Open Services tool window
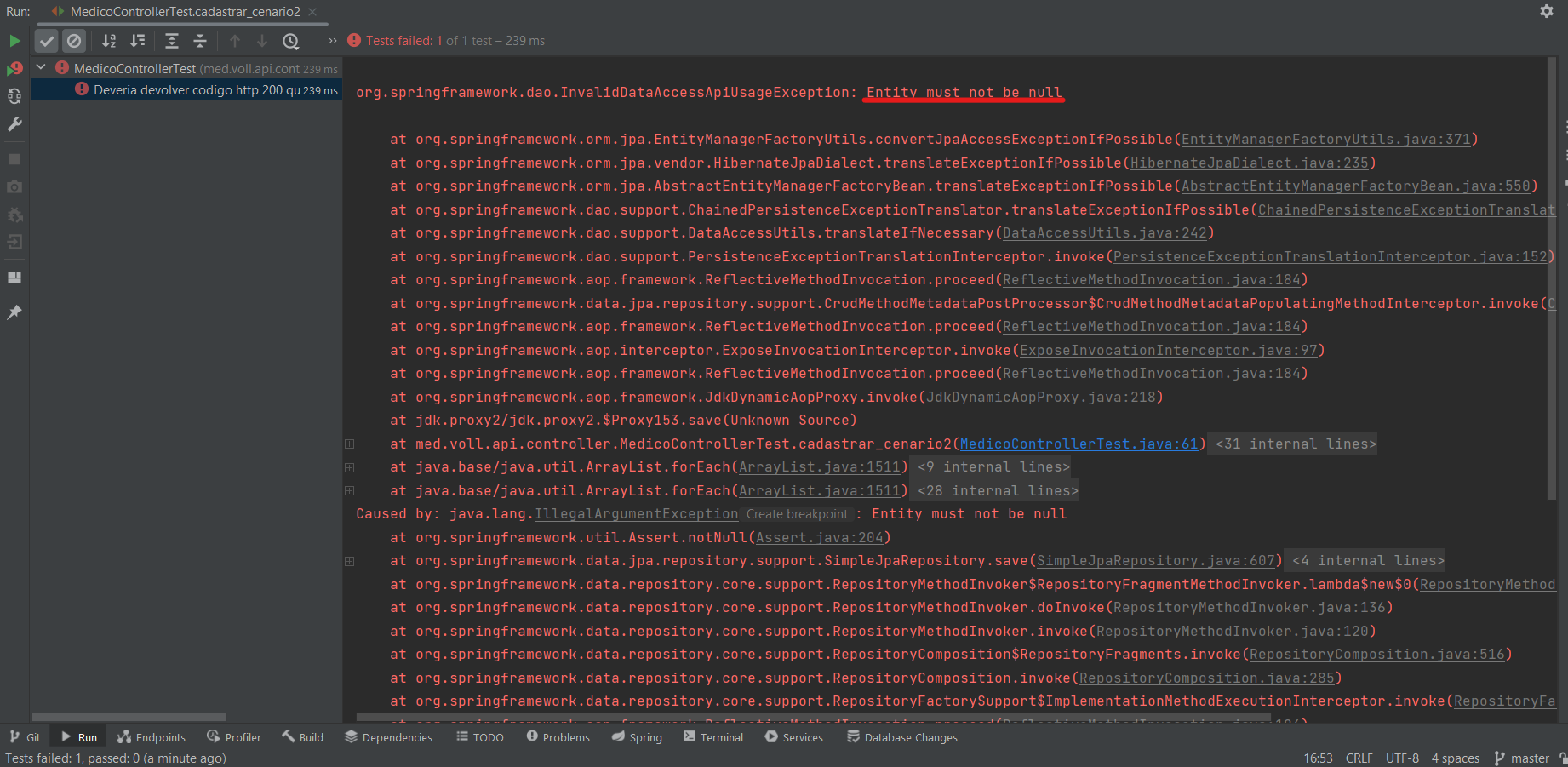Screen dimensions: 1568x767 pos(793,737)
